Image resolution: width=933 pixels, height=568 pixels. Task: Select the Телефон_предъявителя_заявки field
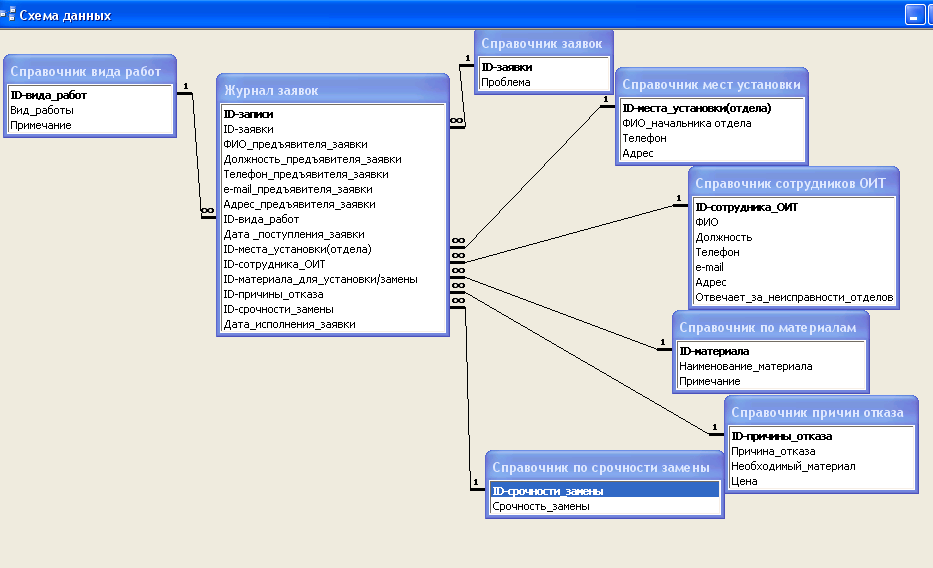(x=333, y=174)
